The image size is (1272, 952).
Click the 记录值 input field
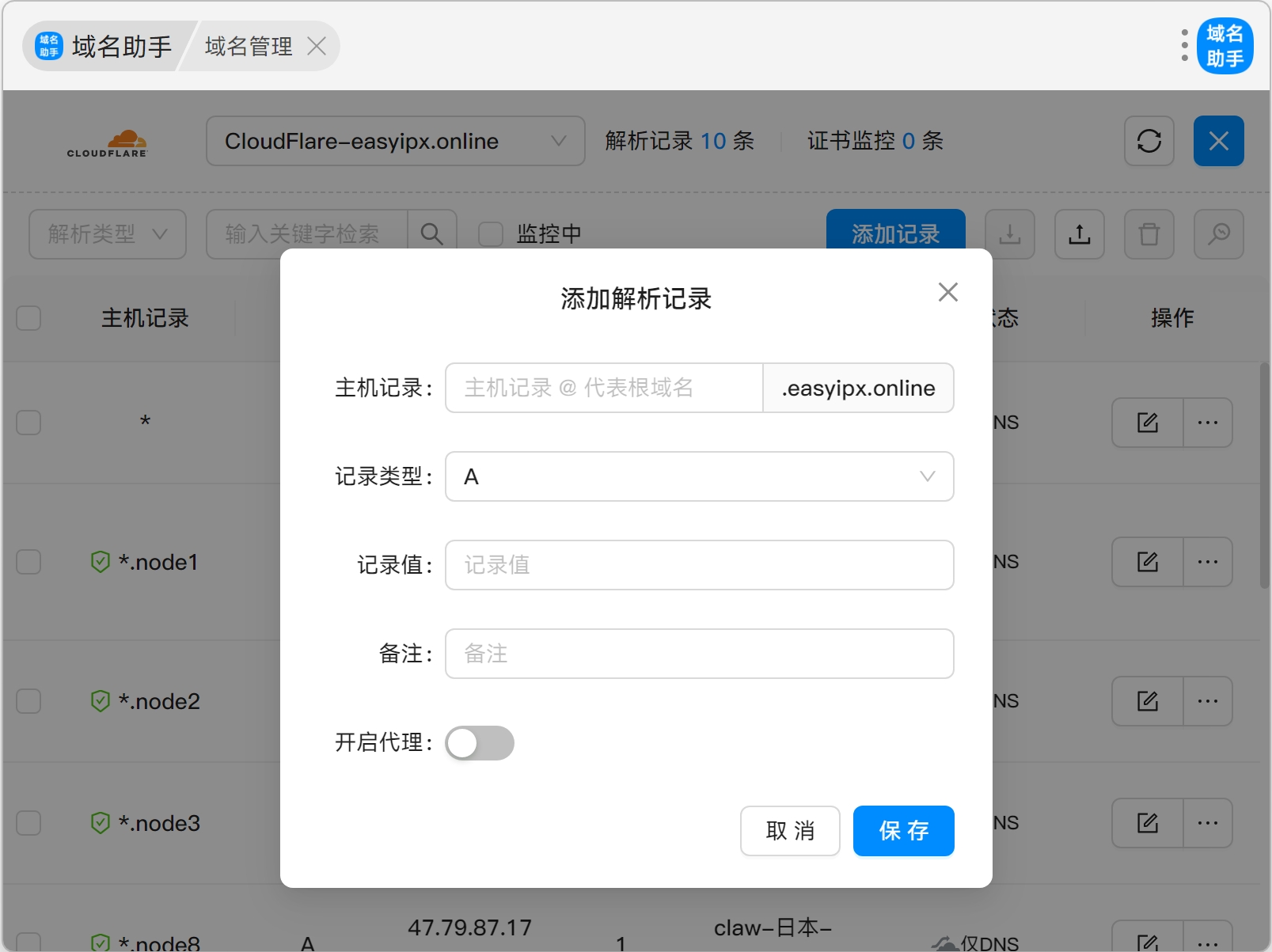coord(700,565)
